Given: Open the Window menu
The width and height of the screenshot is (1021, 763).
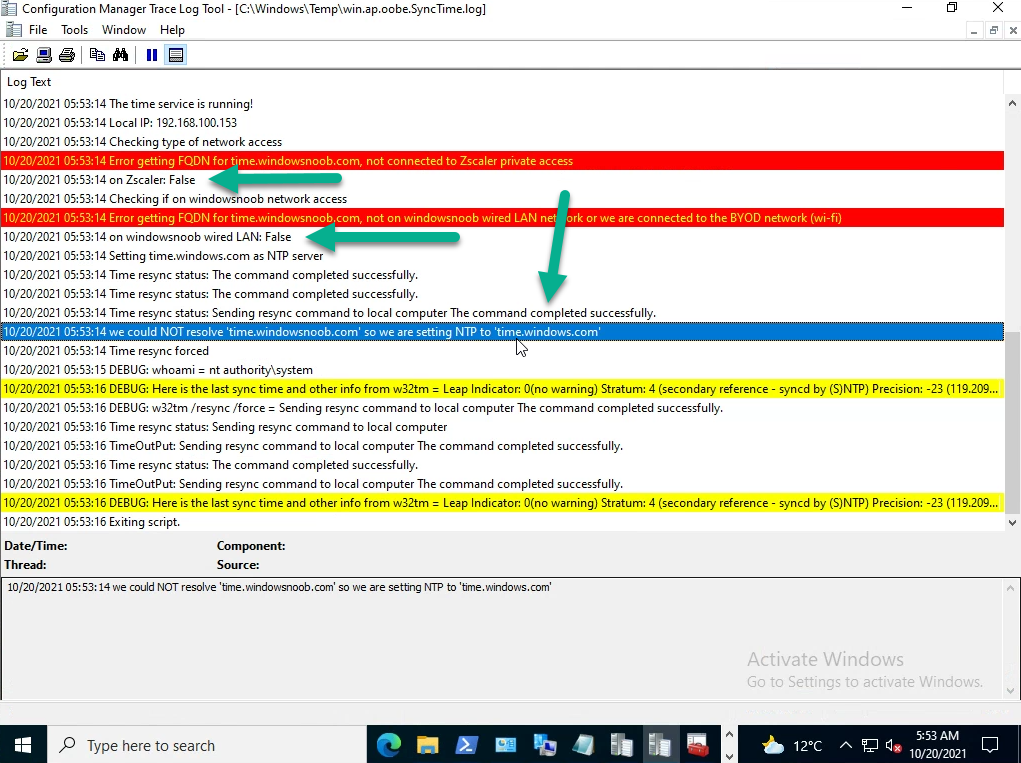Looking at the screenshot, I should click(x=124, y=30).
